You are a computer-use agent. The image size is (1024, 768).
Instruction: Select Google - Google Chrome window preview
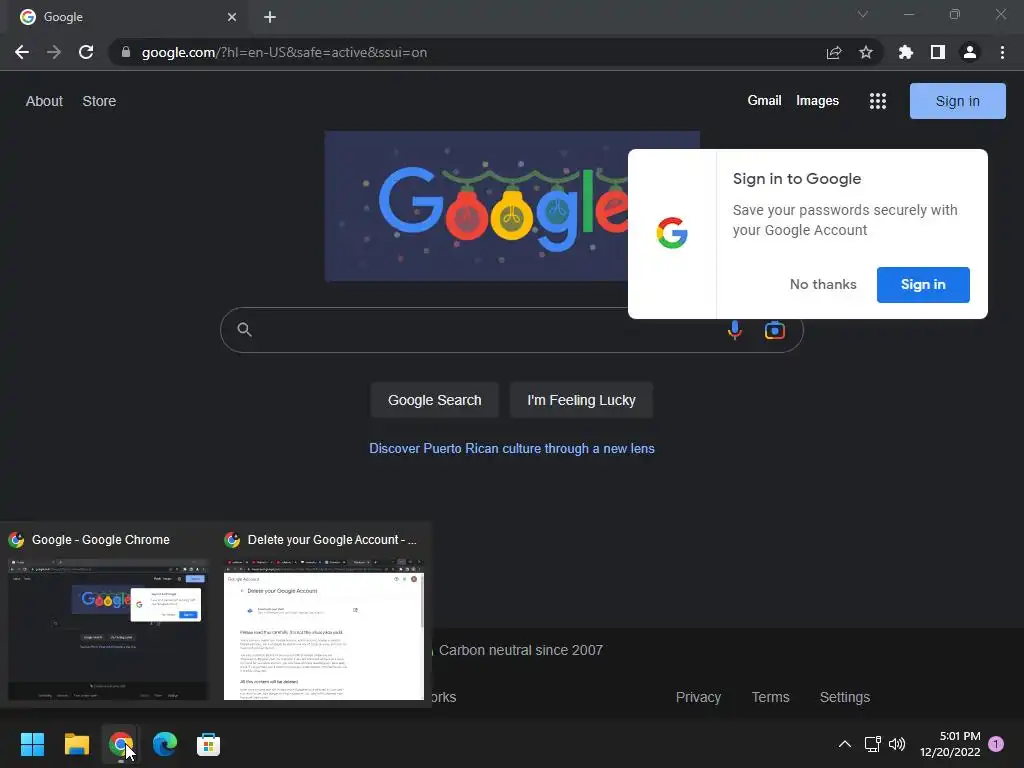tap(108, 616)
